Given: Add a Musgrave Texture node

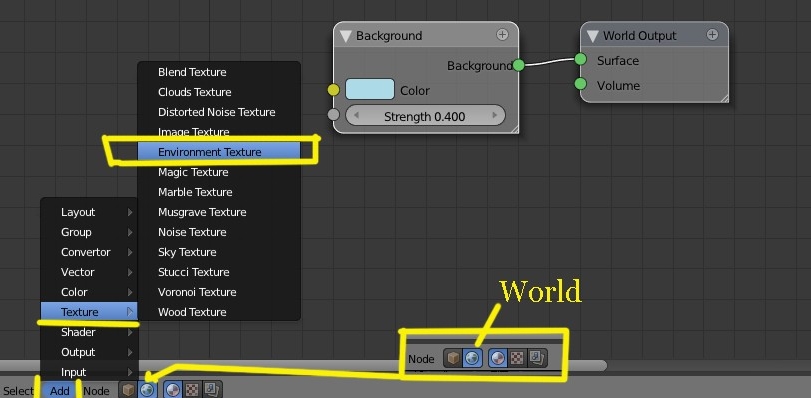Looking at the screenshot, I should point(219,212).
